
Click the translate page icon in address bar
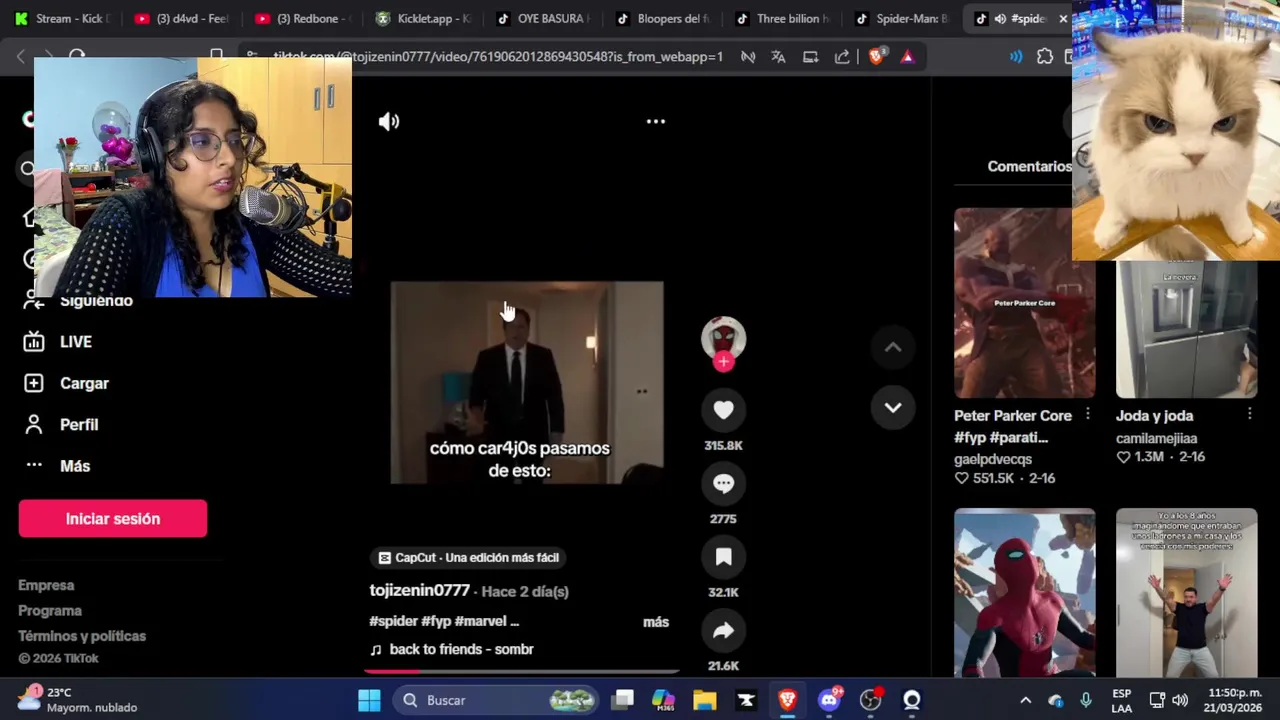click(778, 57)
